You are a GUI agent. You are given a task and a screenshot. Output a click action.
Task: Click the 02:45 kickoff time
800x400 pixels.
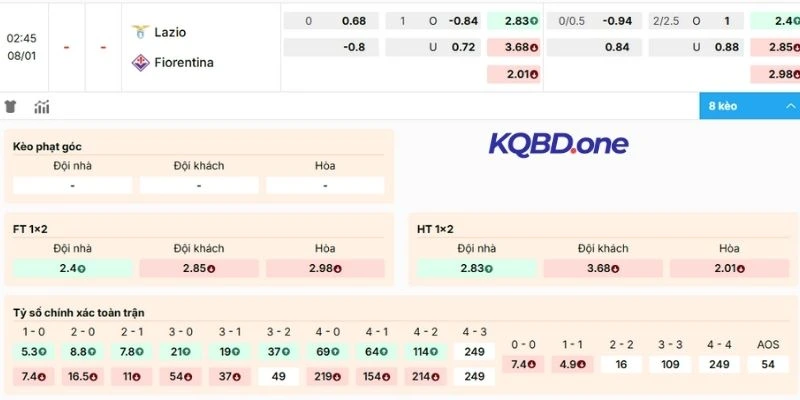pyautogui.click(x=21, y=39)
